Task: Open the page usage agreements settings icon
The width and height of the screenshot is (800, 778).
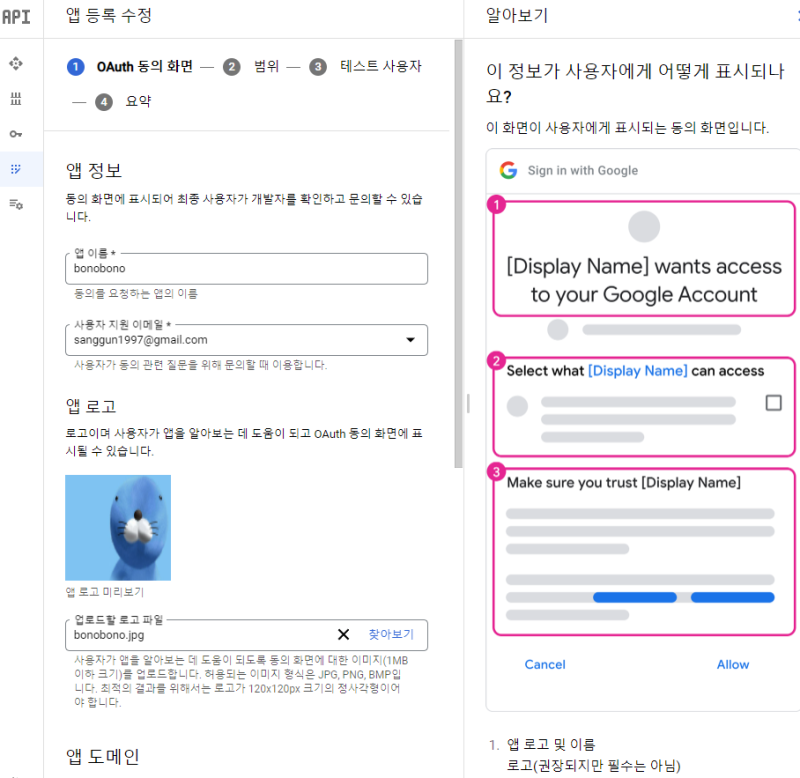Action: coord(16,205)
